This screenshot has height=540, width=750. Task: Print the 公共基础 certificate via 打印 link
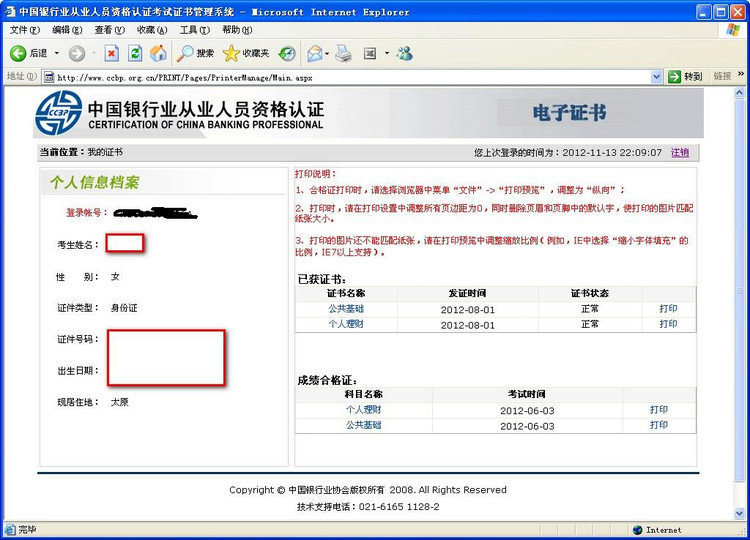click(x=668, y=309)
